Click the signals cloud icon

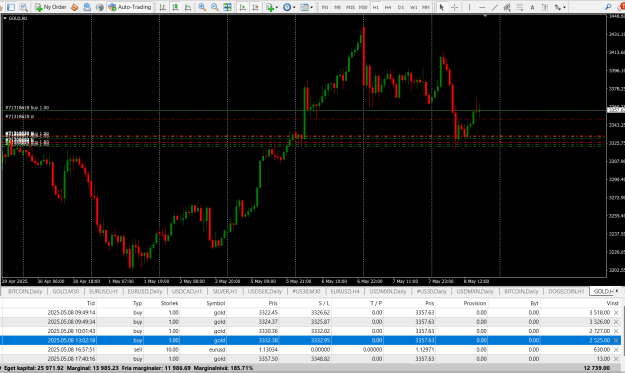pyautogui.click(x=86, y=7)
